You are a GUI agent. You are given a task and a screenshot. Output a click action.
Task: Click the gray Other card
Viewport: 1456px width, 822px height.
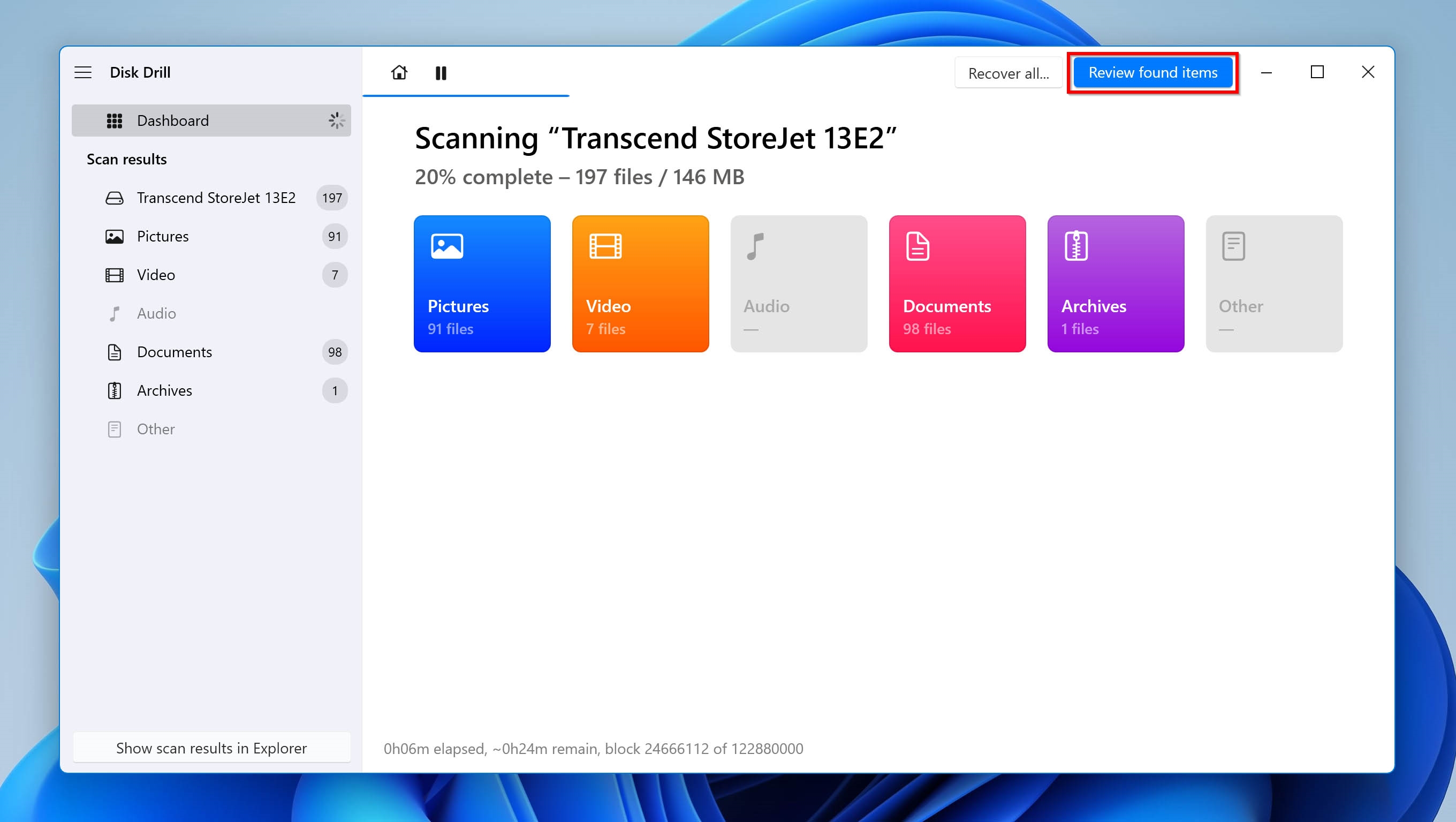tap(1274, 284)
